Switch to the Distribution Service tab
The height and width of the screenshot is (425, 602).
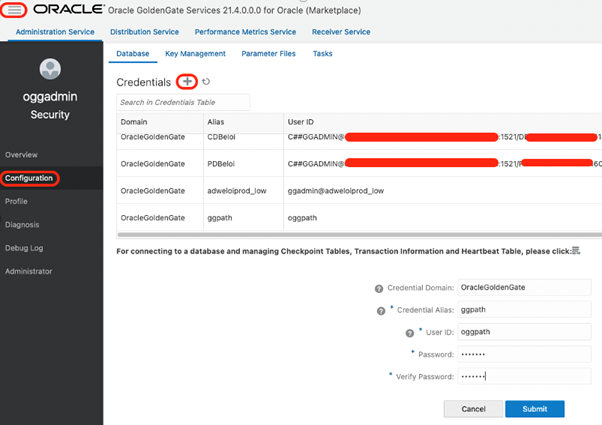(144, 32)
